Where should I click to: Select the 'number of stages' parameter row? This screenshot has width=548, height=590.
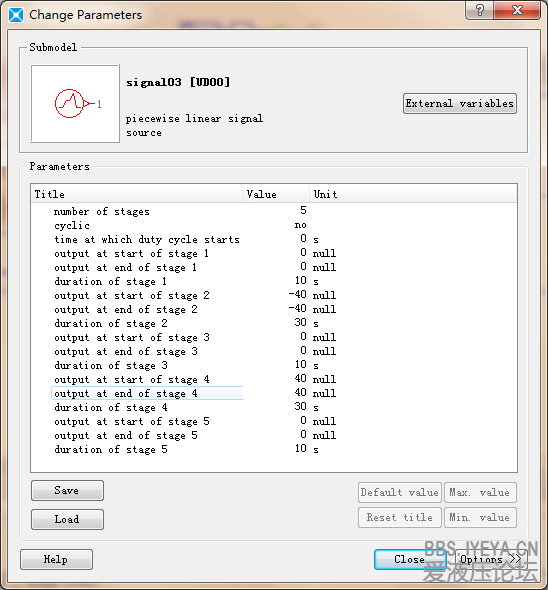[274, 211]
